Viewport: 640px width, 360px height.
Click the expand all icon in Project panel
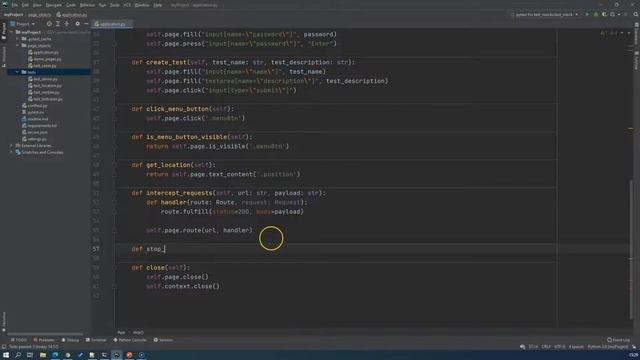58,24
